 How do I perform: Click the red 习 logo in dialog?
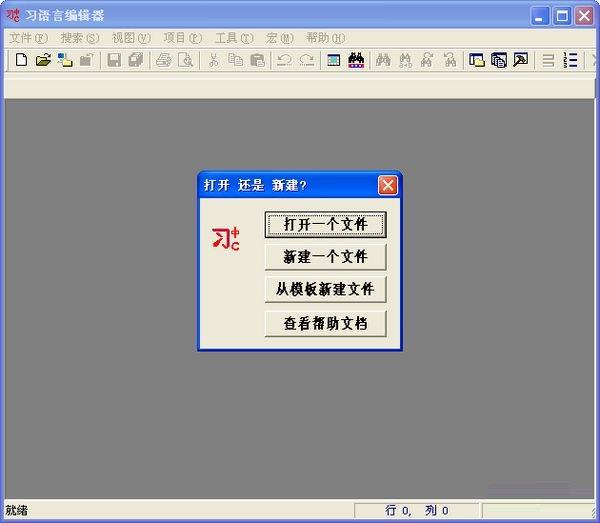(226, 240)
